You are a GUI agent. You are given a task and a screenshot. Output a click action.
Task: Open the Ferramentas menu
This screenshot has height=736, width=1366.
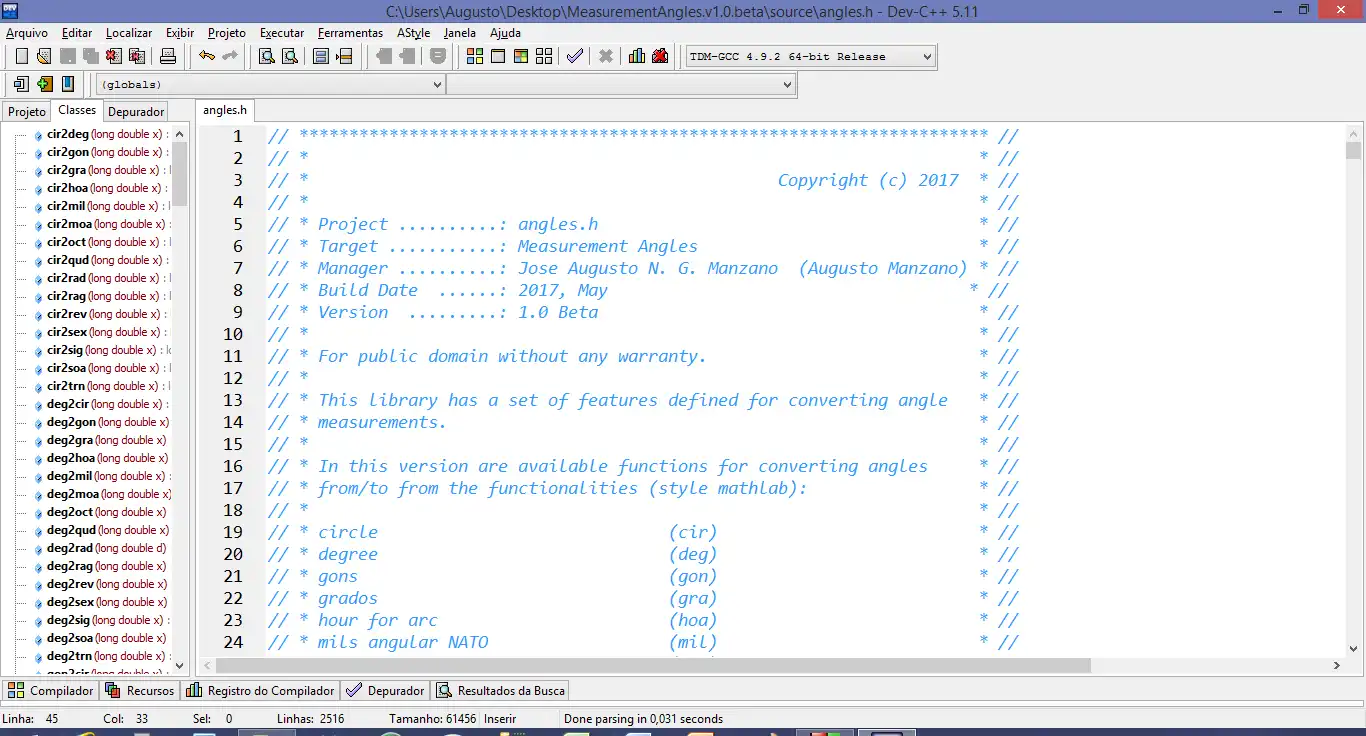tap(350, 33)
